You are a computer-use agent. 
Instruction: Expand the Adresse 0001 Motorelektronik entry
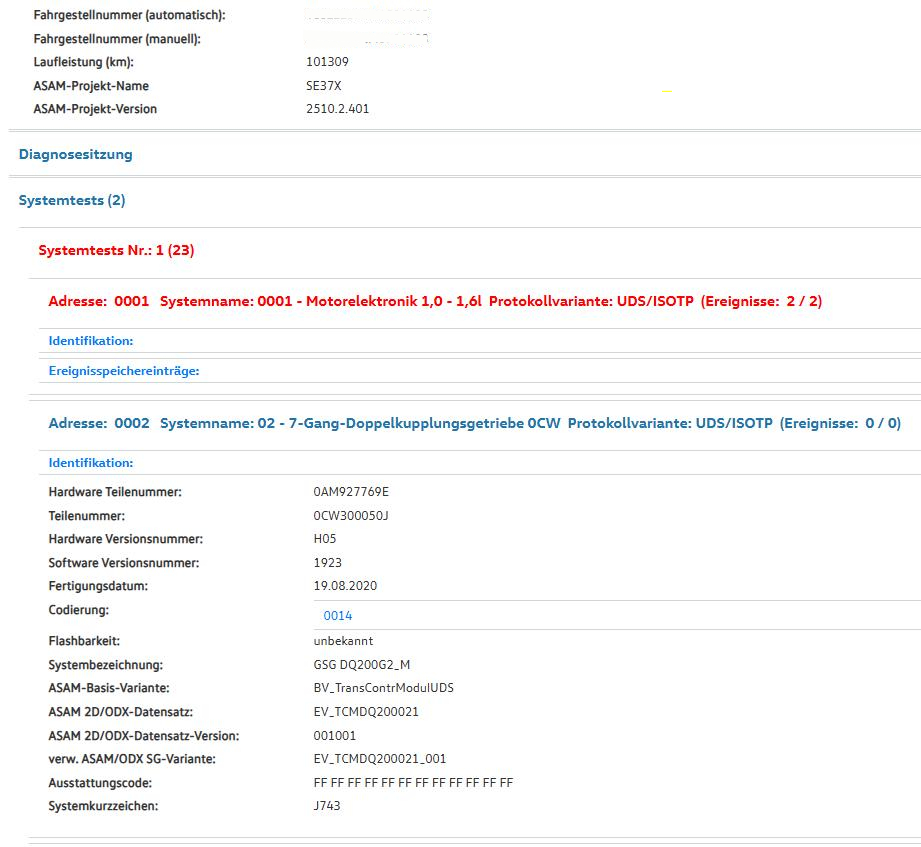click(434, 301)
